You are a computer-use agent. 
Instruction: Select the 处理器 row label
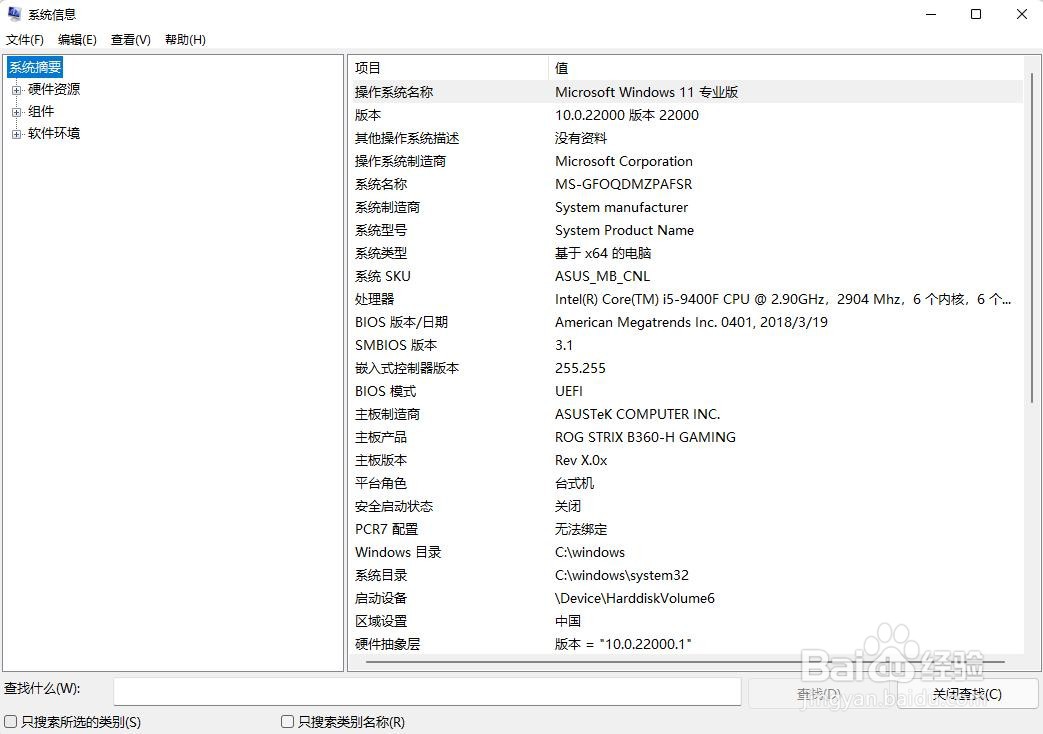click(x=374, y=299)
